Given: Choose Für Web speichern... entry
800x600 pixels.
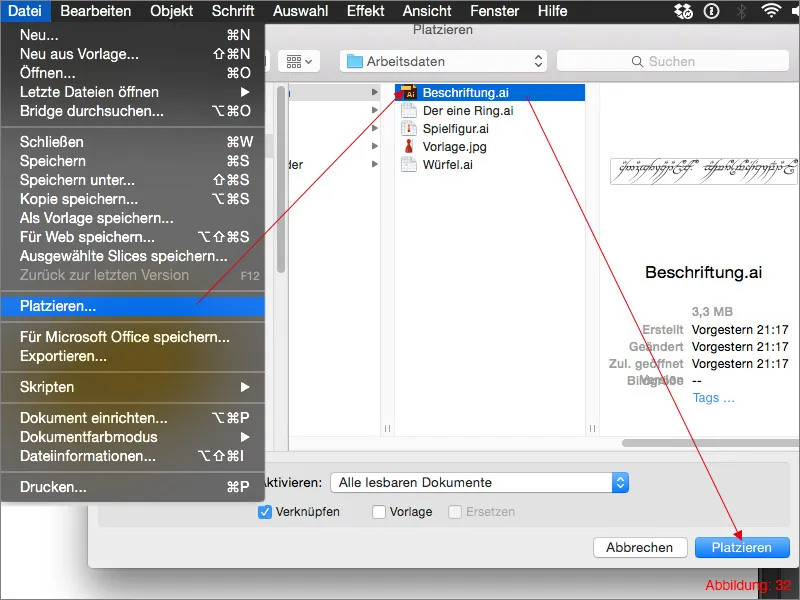Looking at the screenshot, I should pos(133,237).
